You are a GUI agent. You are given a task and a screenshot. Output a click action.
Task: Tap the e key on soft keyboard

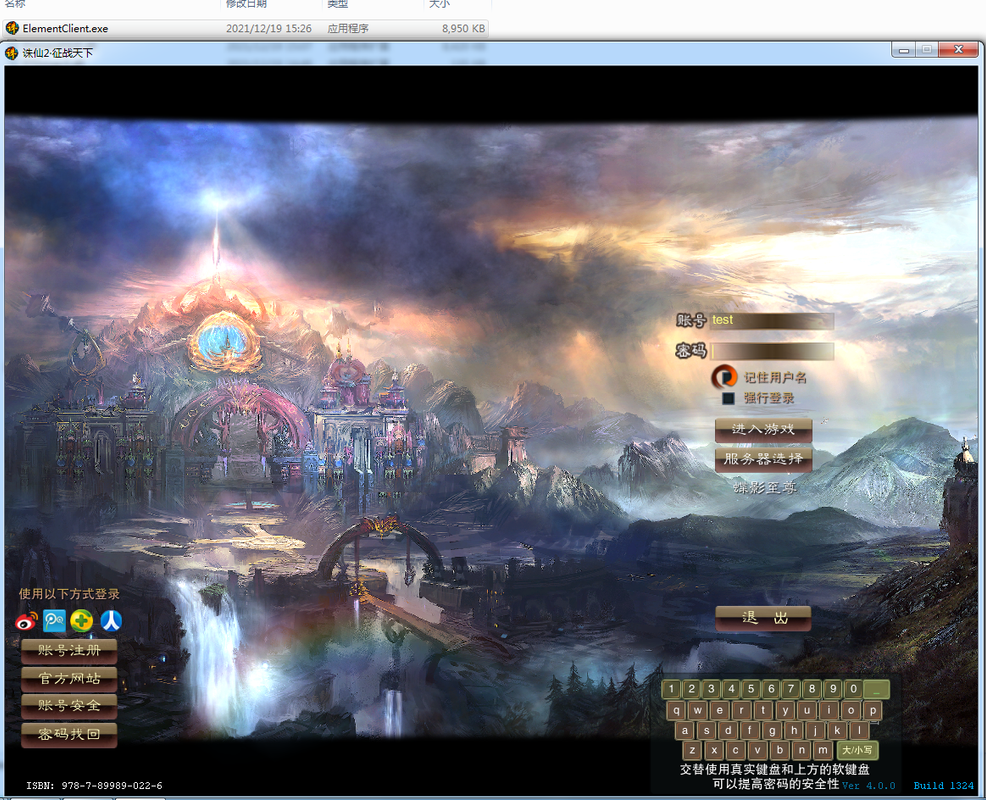click(x=719, y=711)
